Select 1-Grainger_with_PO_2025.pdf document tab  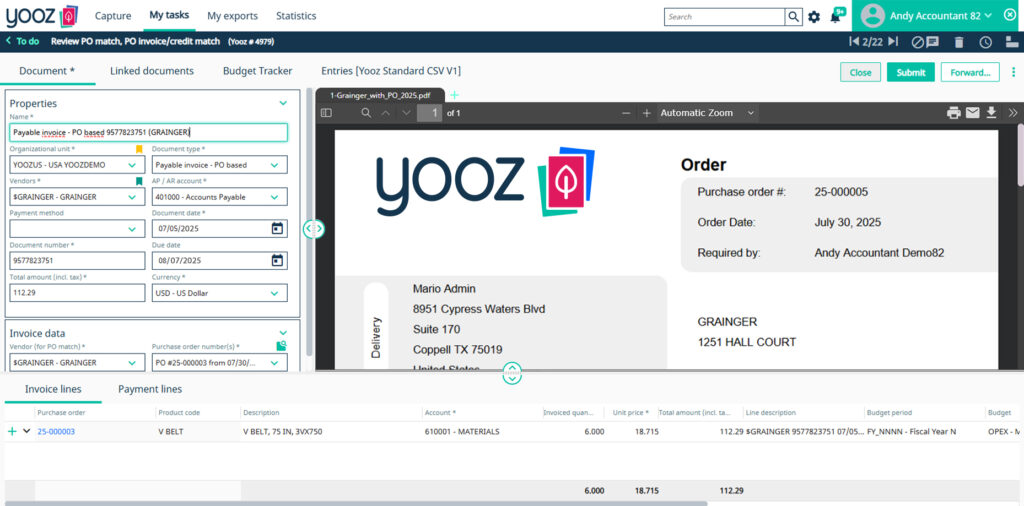click(380, 95)
